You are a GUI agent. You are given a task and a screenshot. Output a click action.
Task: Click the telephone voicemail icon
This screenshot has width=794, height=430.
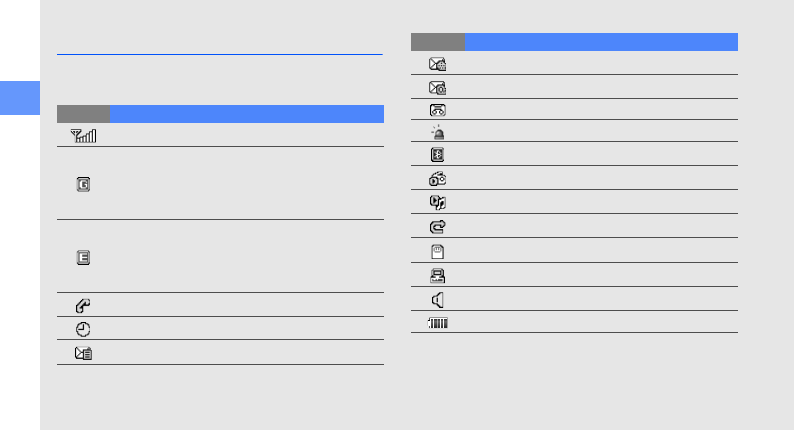pos(437,110)
